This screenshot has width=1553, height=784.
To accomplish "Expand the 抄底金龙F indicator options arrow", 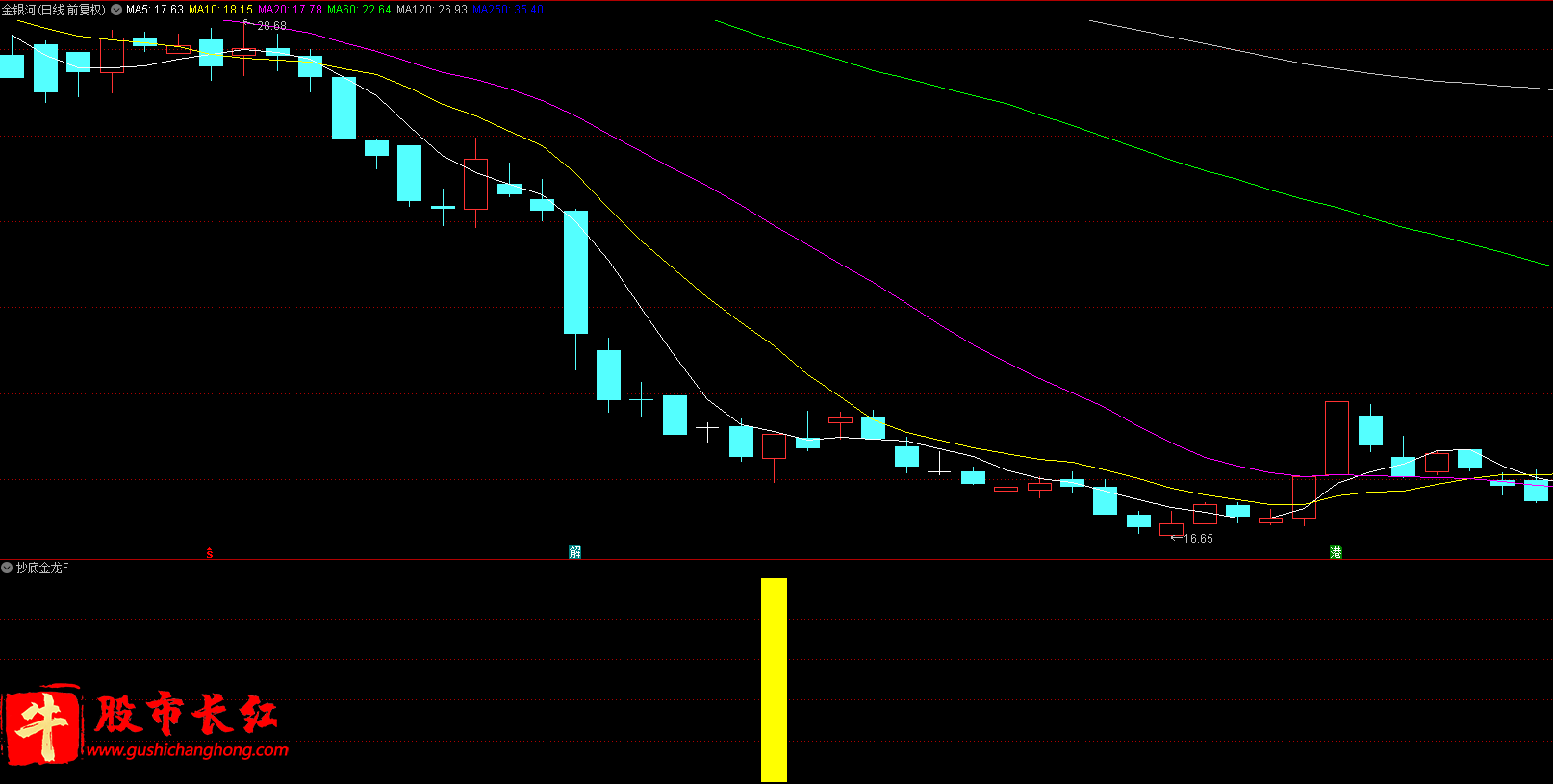I will (x=7, y=568).
